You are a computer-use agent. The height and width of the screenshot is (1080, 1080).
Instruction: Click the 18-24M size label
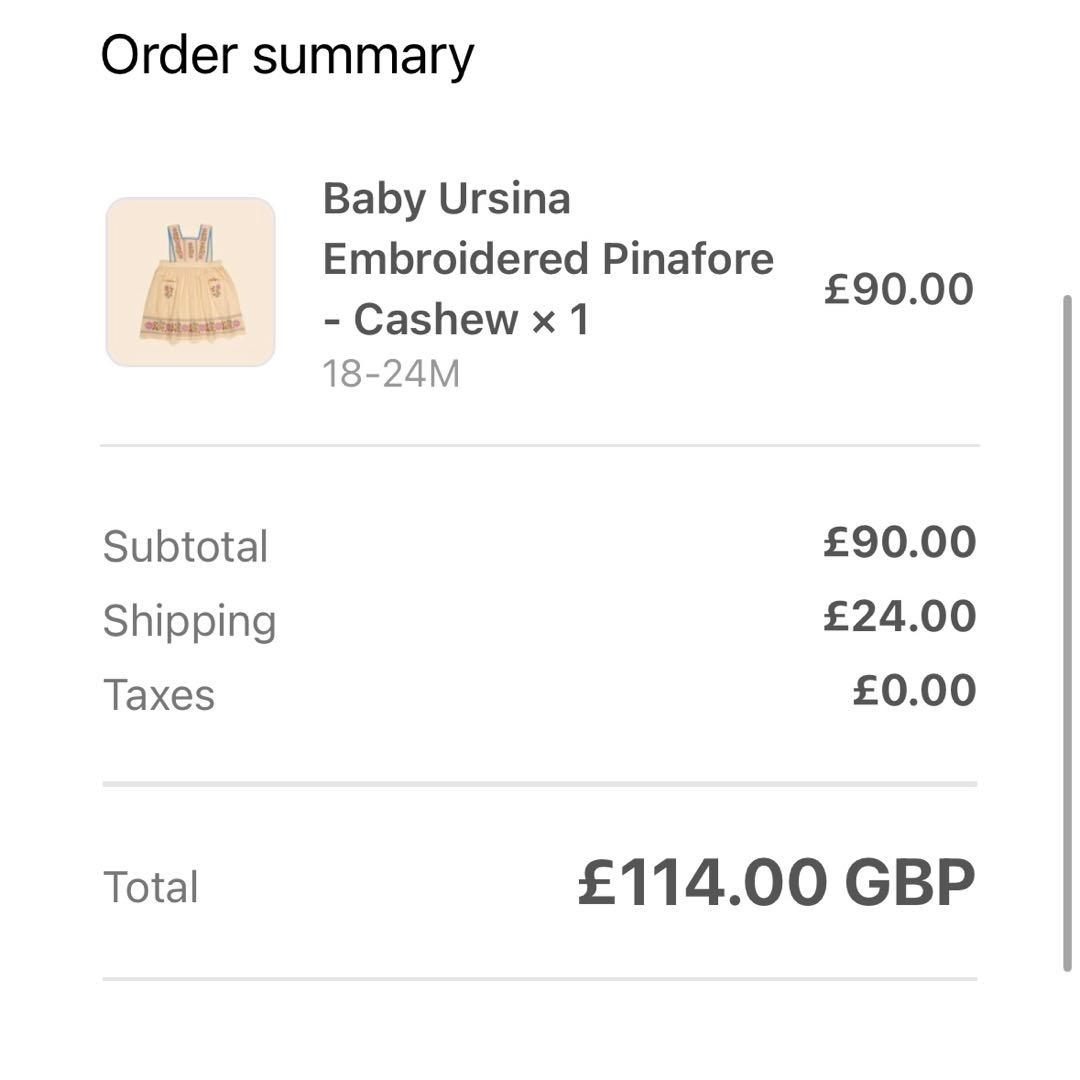[x=391, y=374]
